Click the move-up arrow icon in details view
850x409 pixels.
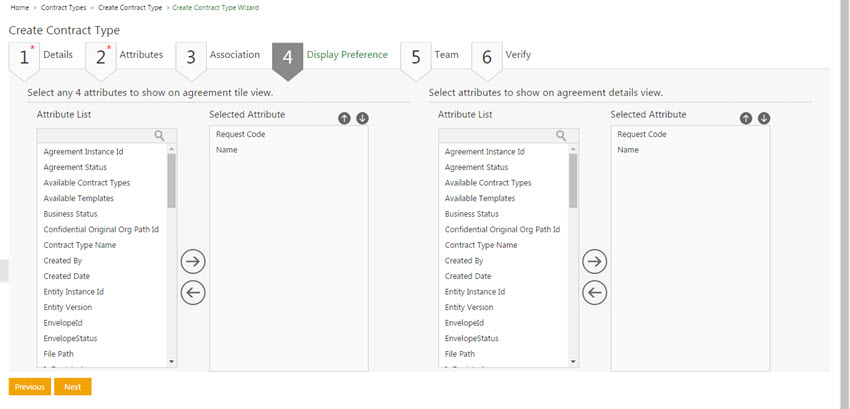click(x=745, y=118)
